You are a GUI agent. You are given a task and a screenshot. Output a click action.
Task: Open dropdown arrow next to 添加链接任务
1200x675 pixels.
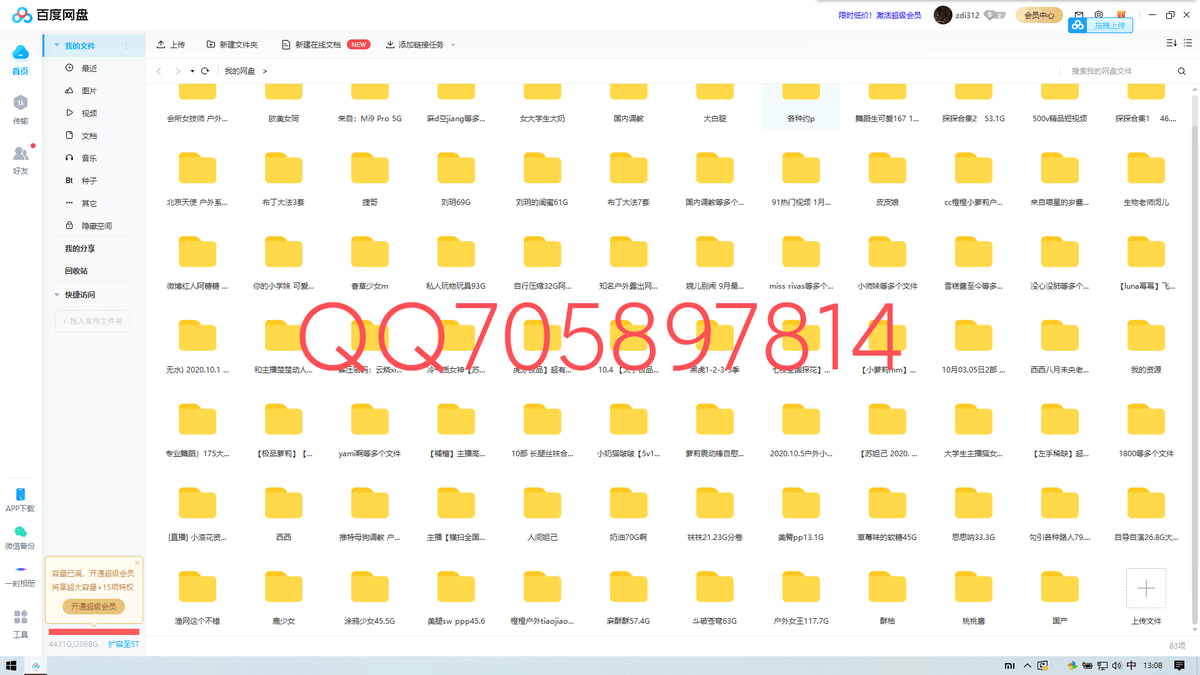point(453,45)
